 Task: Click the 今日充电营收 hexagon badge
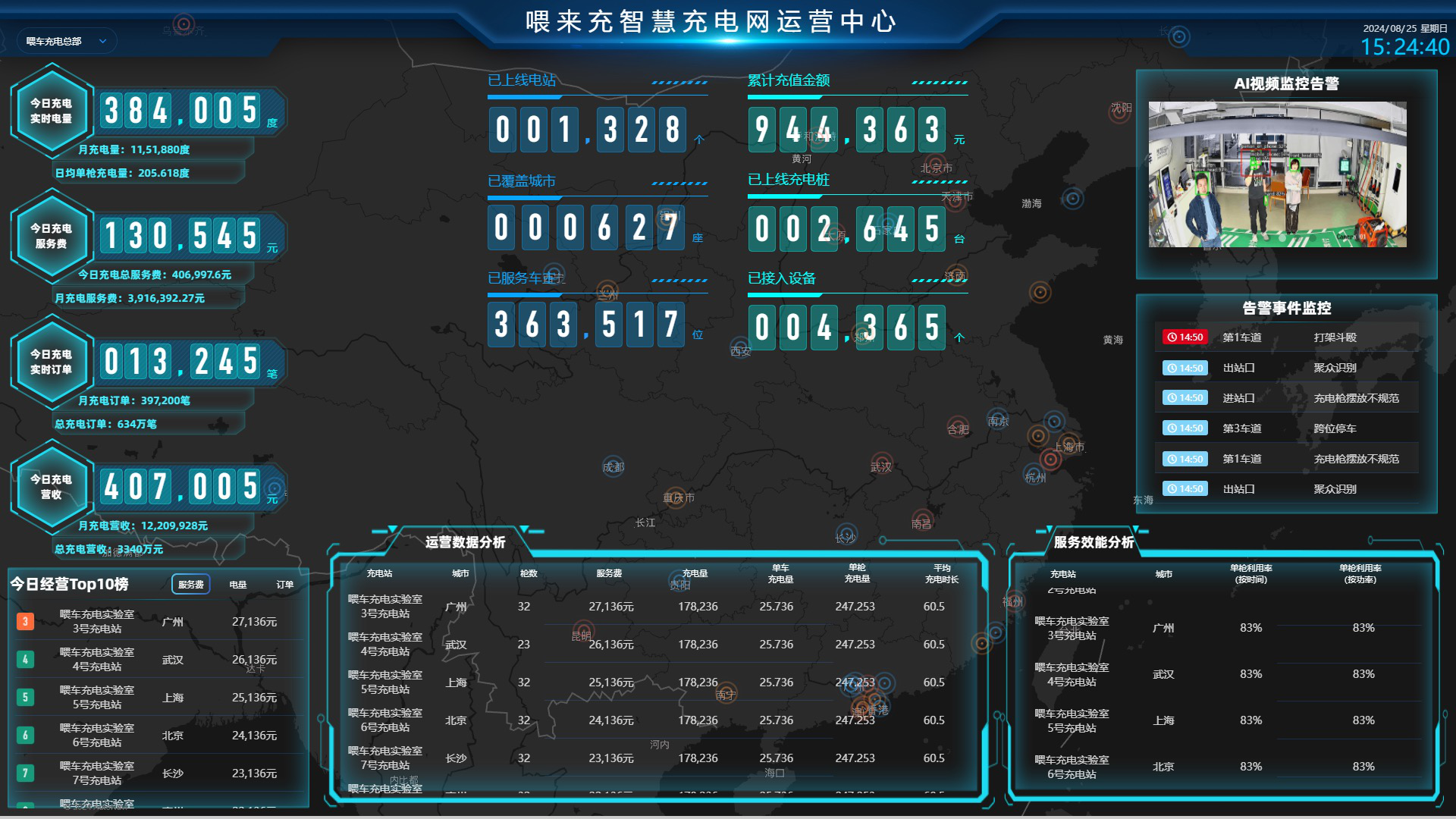coord(51,487)
